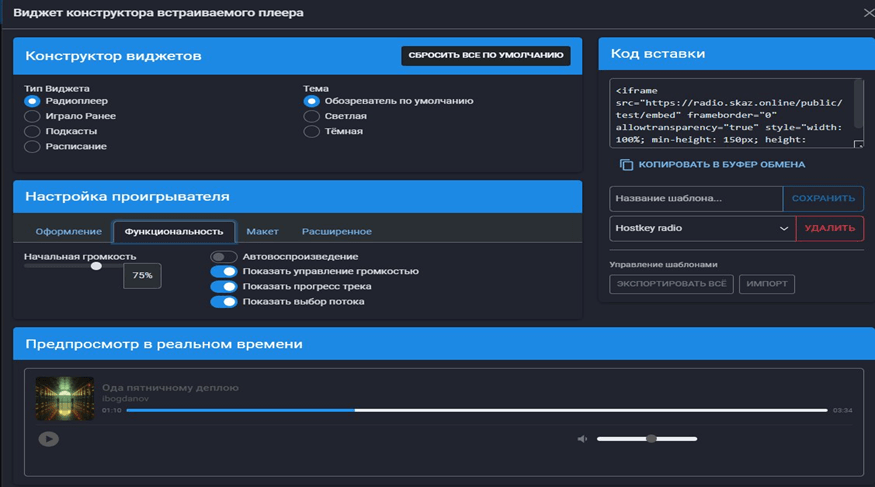Click the red Удалить button
This screenshot has height=487, width=875.
(x=829, y=228)
